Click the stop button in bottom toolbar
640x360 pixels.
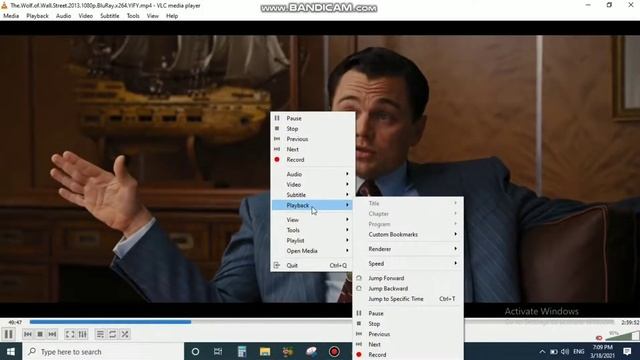pyautogui.click(x=40, y=334)
